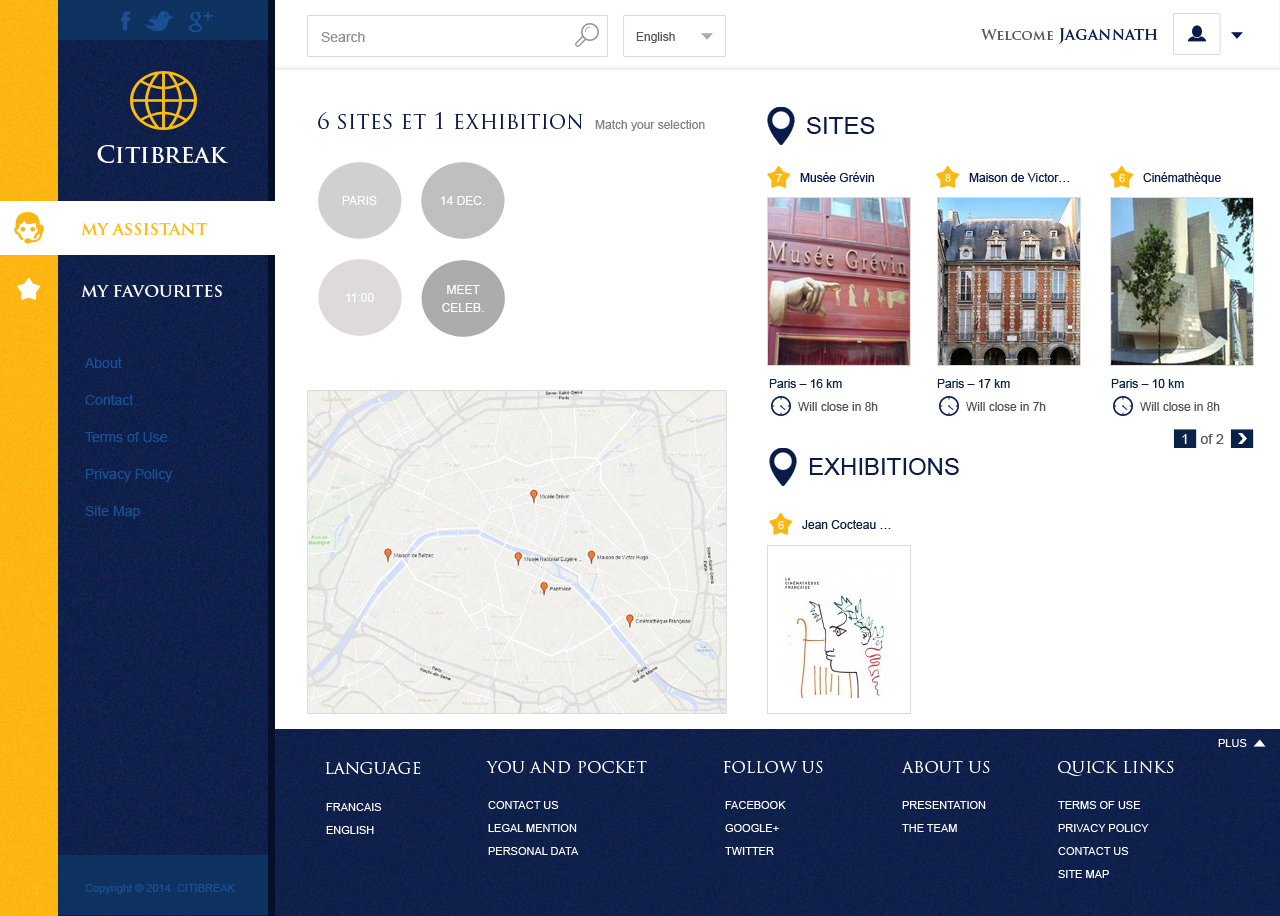Click the star badge of Jean Cocteau exhibition
The width and height of the screenshot is (1280, 916).
(781, 525)
